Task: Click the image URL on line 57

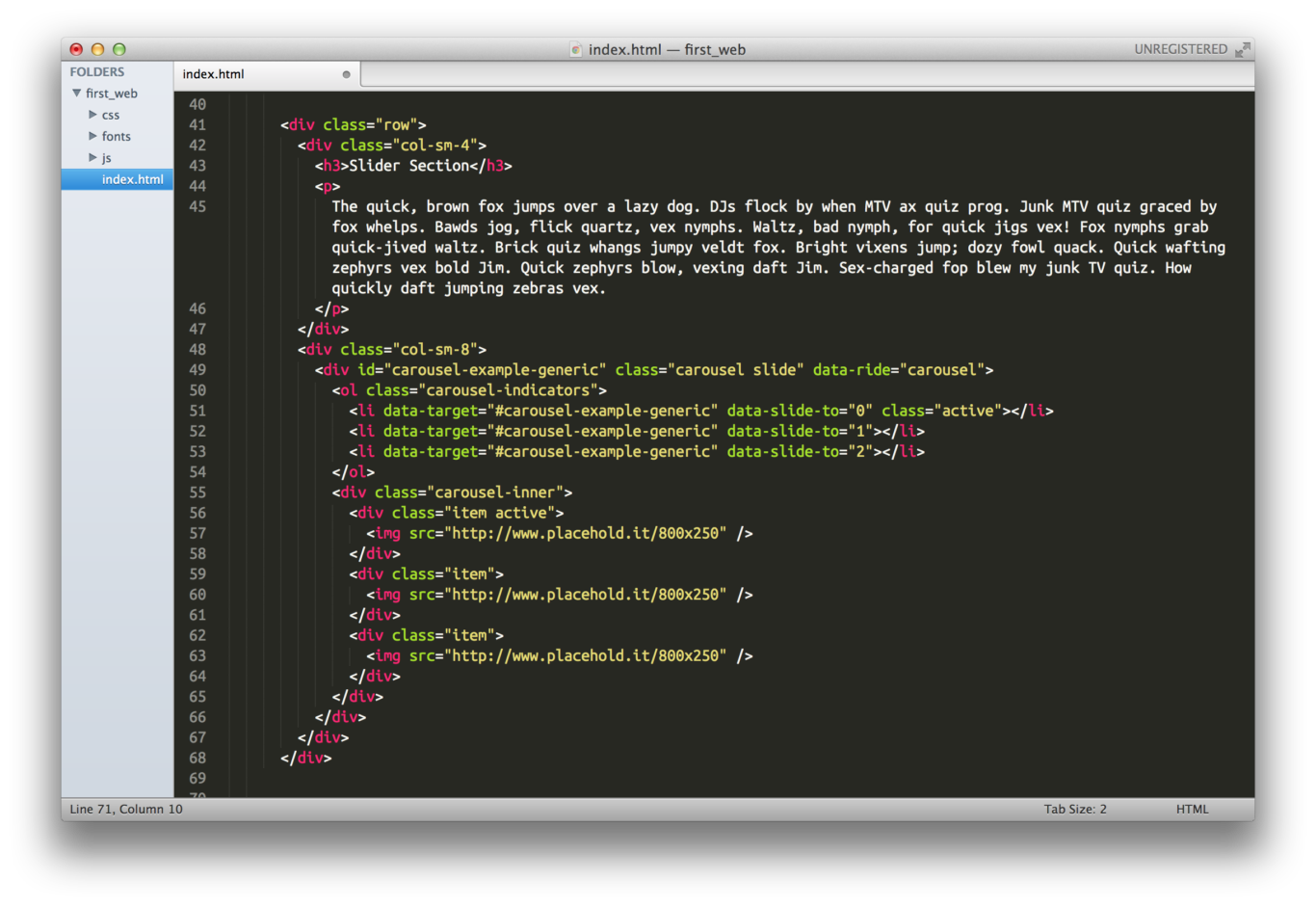Action: coord(590,534)
